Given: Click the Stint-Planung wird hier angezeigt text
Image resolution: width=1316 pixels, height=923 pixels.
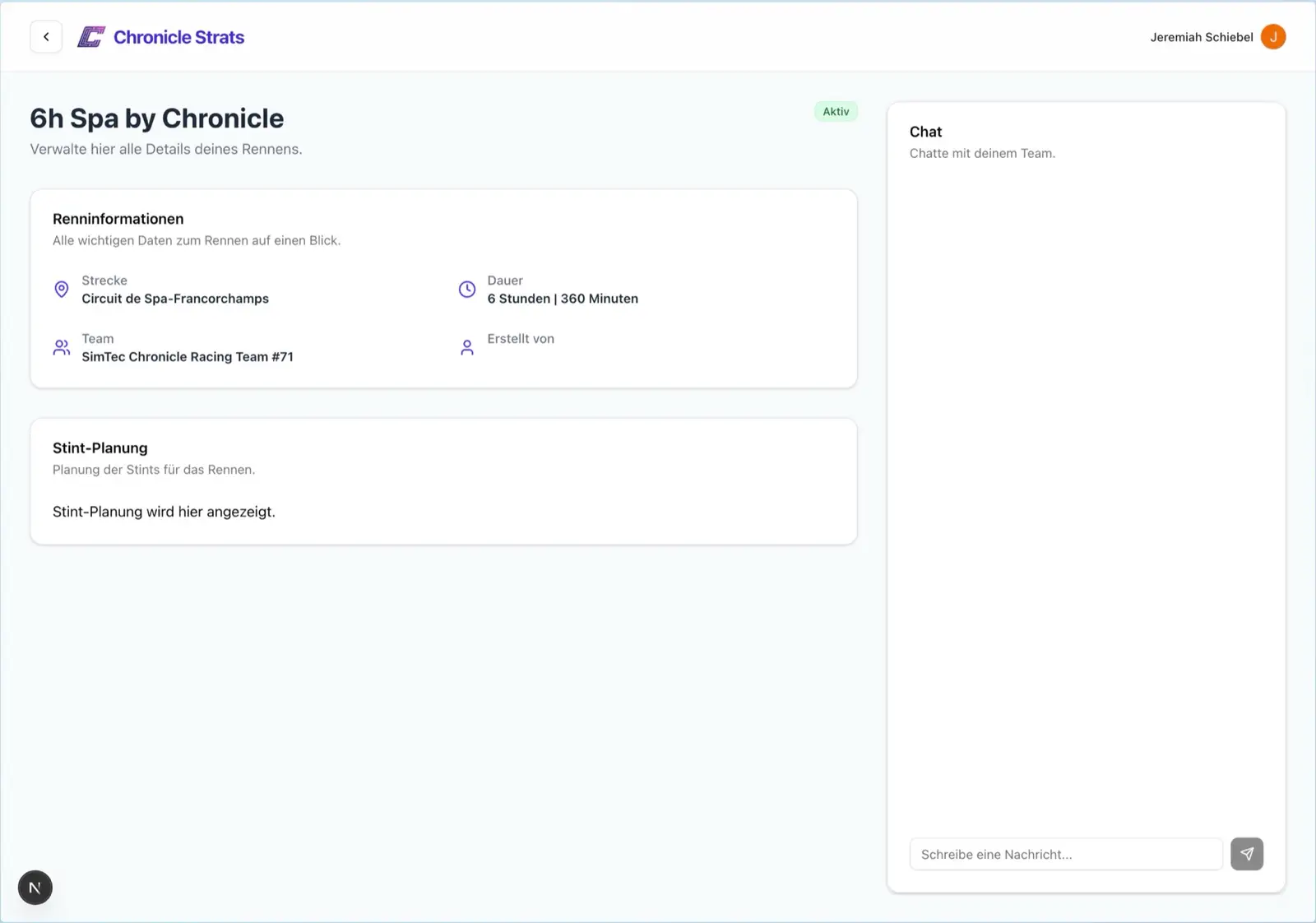Looking at the screenshot, I should click(x=164, y=512).
